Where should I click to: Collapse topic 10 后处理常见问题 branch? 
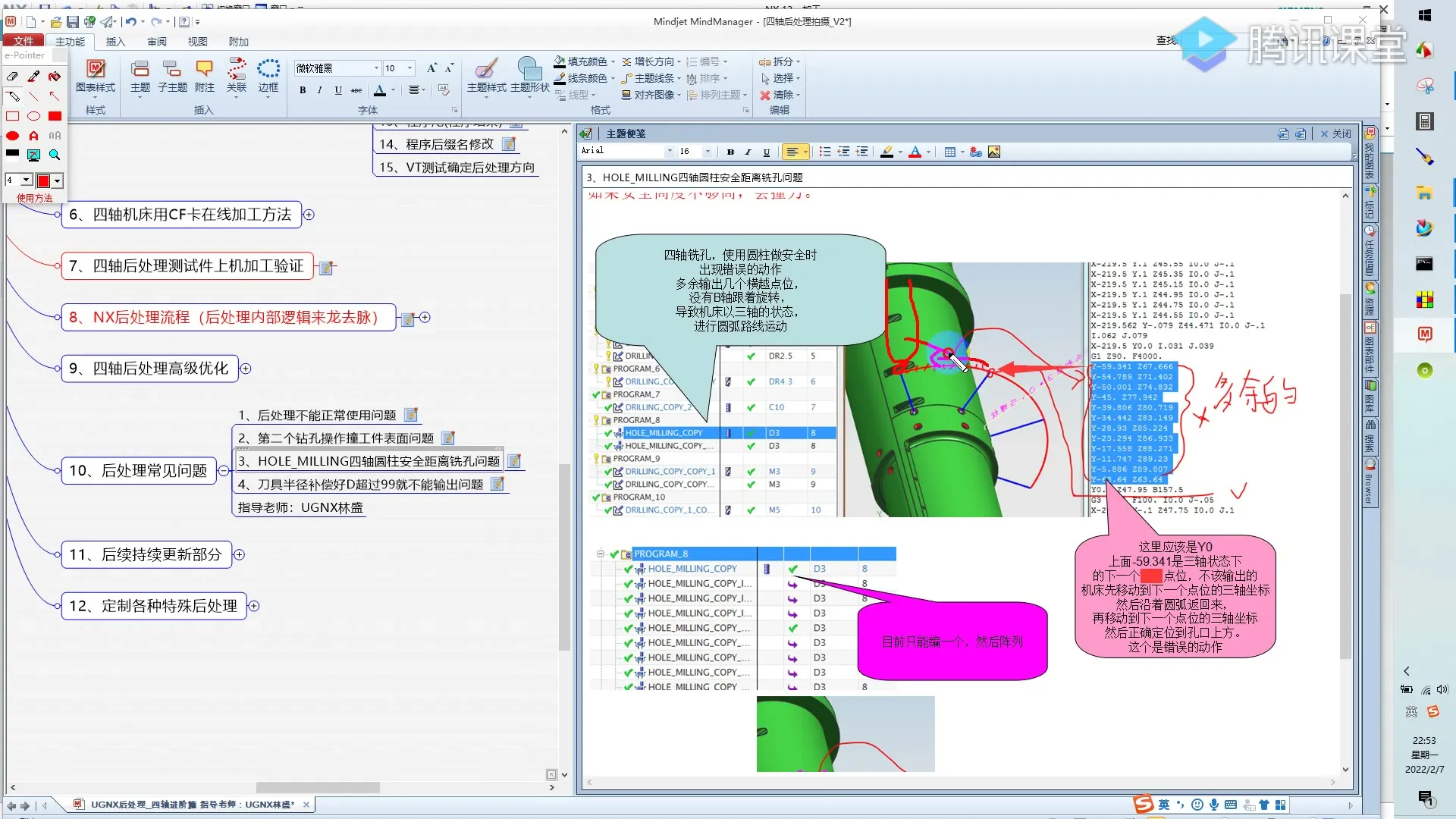[x=223, y=471]
